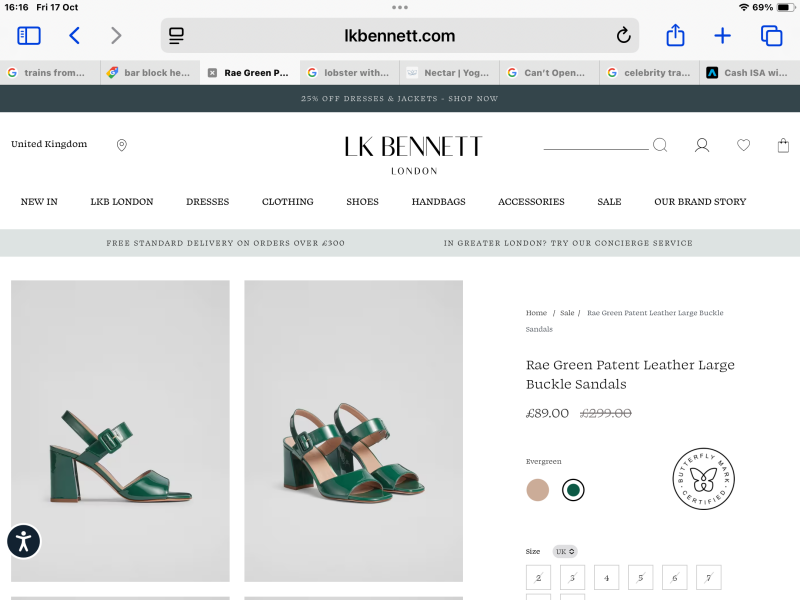Open the Safari sidebar
The image size is (800, 600).
pos(29,36)
